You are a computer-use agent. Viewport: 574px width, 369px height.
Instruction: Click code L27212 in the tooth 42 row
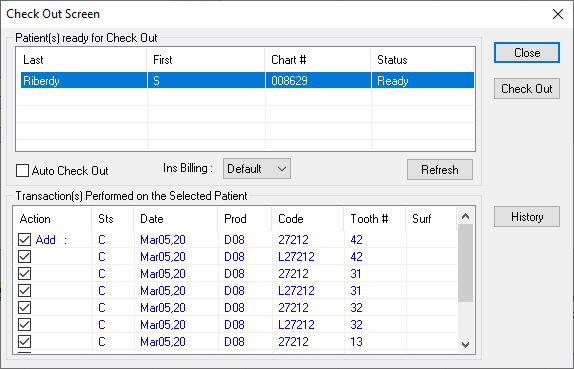coord(296,257)
